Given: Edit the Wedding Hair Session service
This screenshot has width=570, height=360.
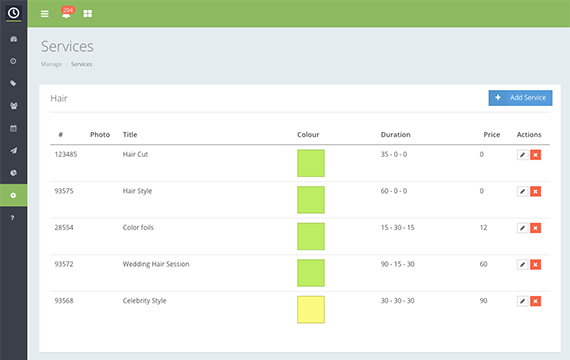Looking at the screenshot, I should pos(522,264).
